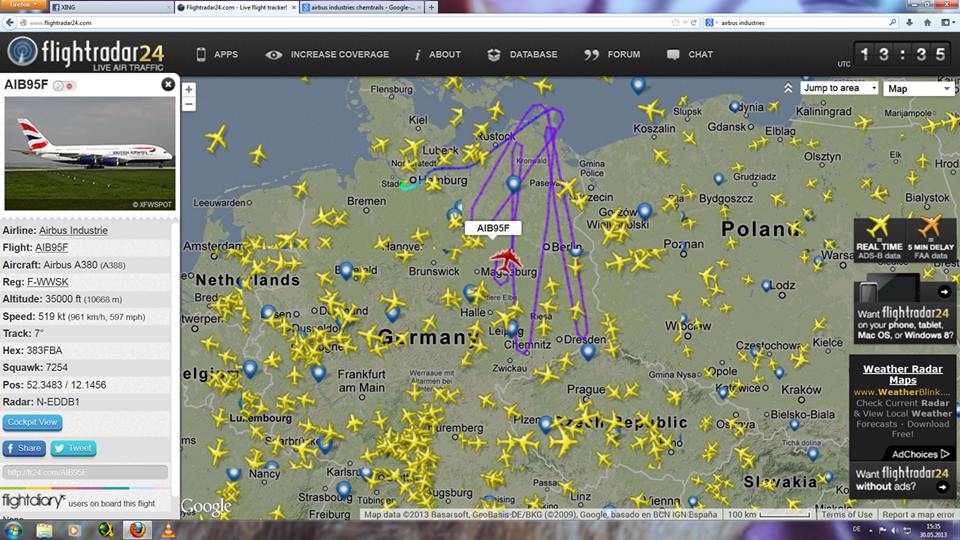The height and width of the screenshot is (540, 960).
Task: Click the airport pin near Dresden
Action: click(x=588, y=352)
